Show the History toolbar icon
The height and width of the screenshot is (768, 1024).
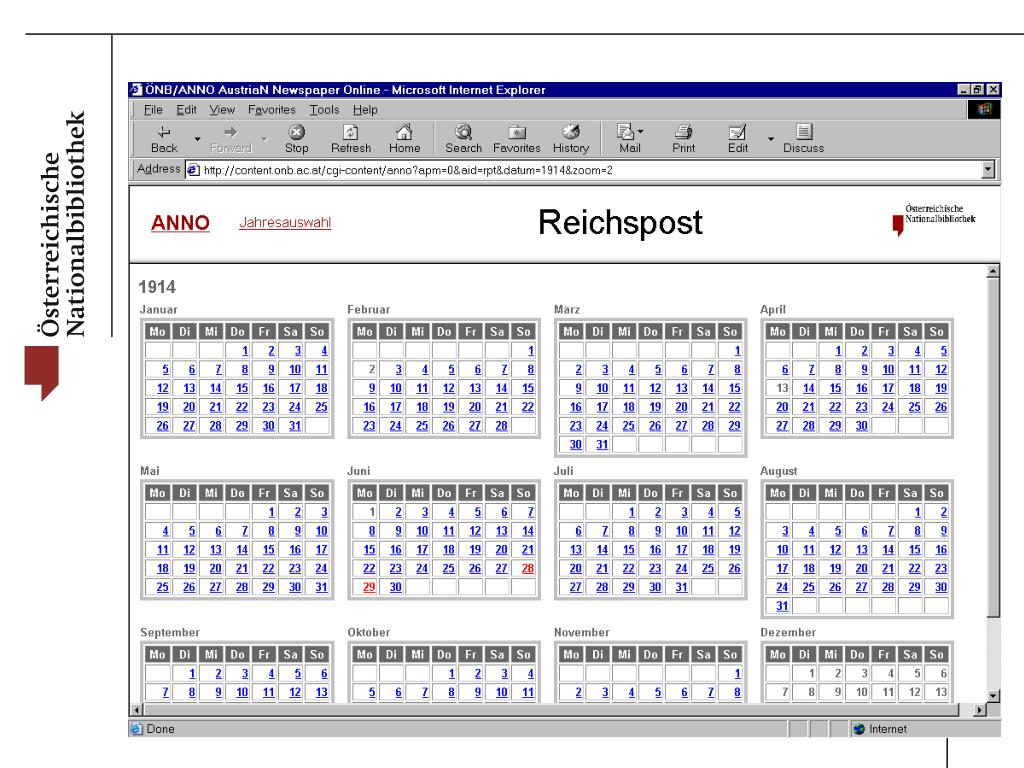pos(571,139)
